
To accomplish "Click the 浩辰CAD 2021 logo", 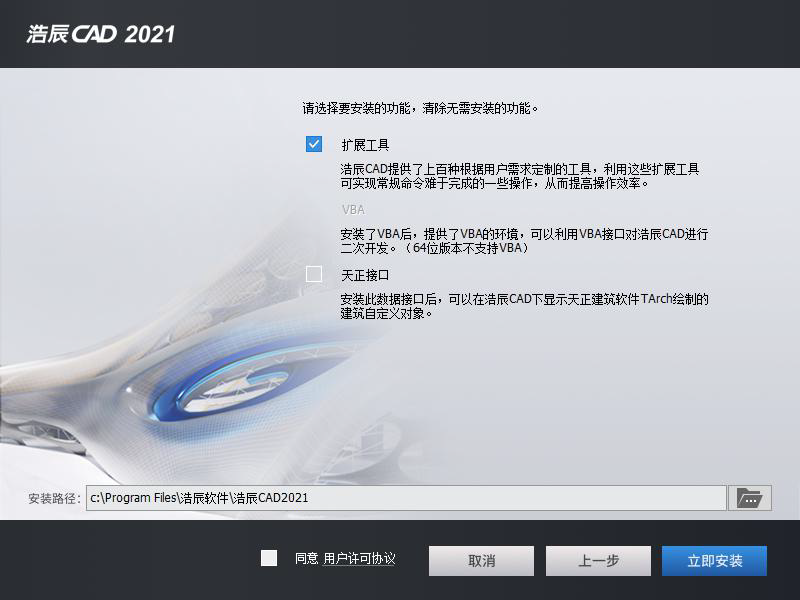I will 101,34.
